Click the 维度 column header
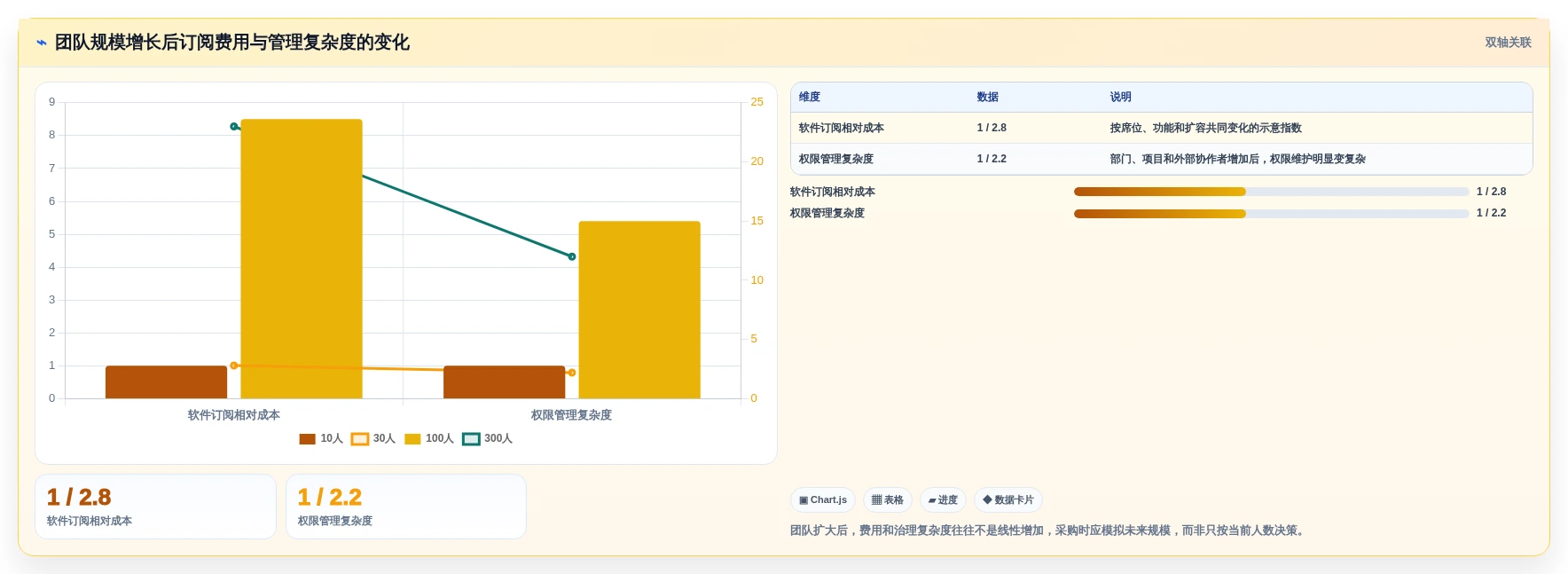This screenshot has width=1568, height=574. [810, 98]
